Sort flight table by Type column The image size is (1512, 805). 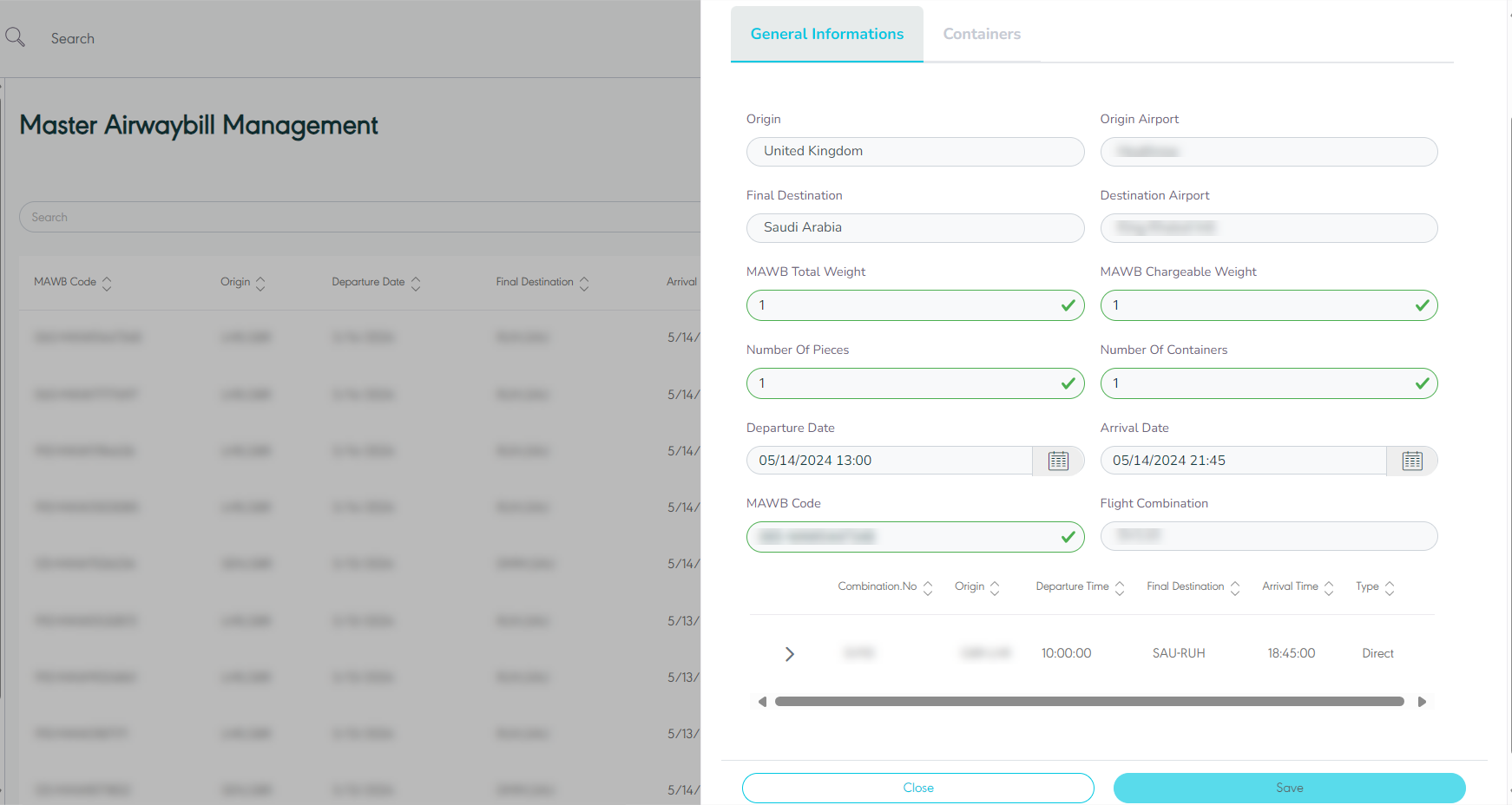[1390, 588]
